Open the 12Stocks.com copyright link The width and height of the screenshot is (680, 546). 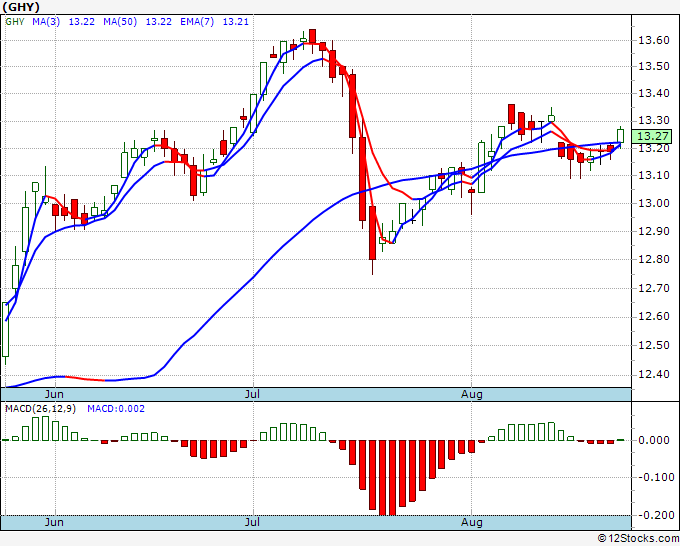639,539
